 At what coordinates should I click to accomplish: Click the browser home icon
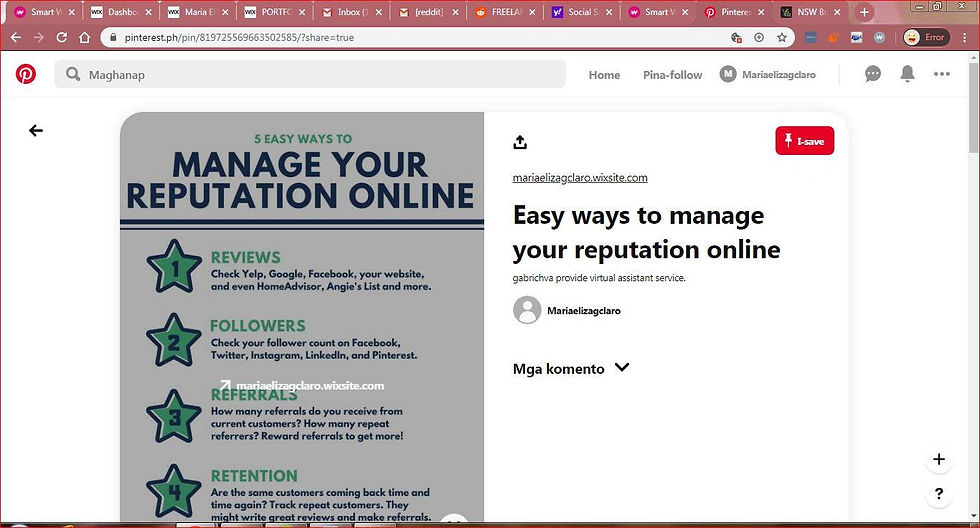(x=84, y=37)
